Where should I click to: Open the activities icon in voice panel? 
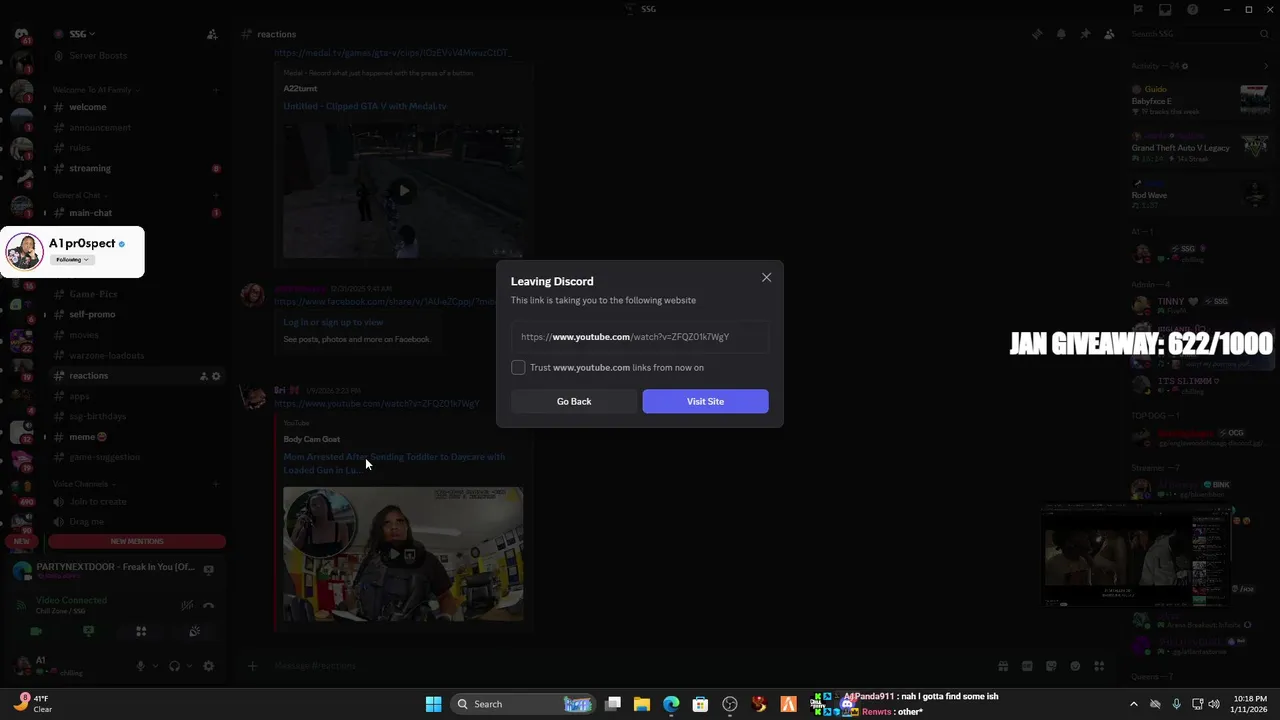pos(141,631)
